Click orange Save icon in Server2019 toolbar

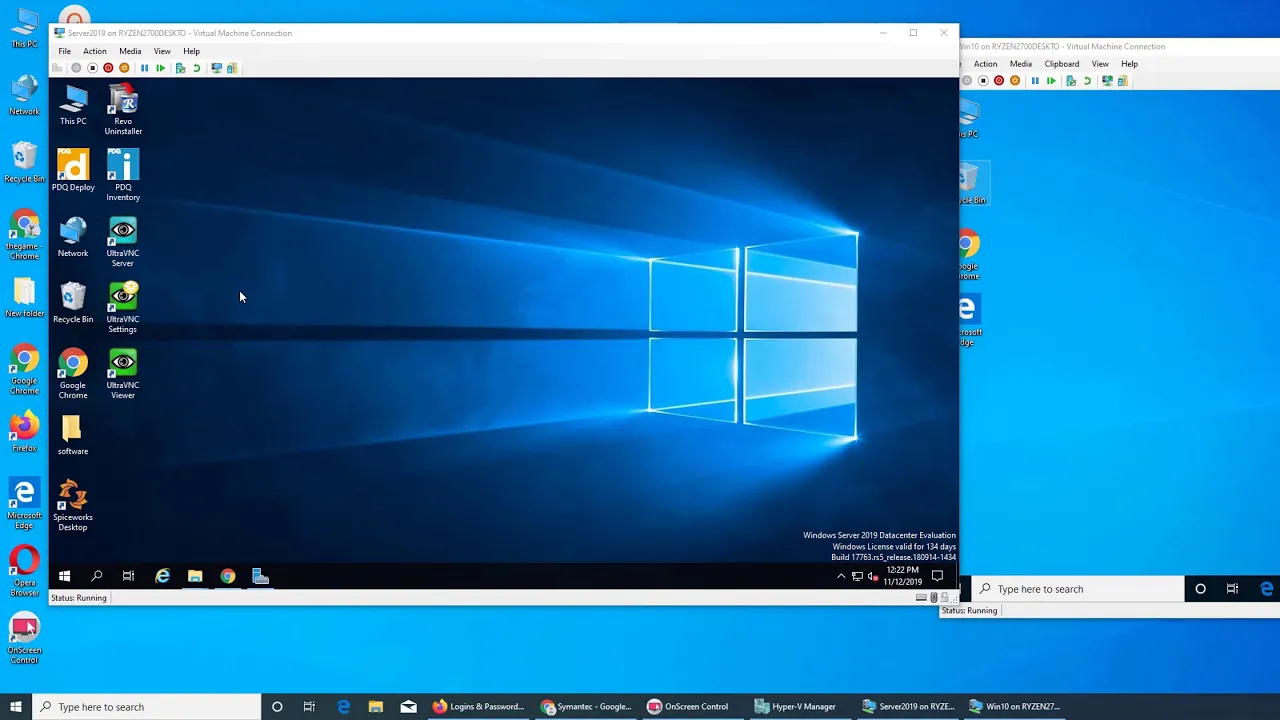pyautogui.click(x=124, y=68)
